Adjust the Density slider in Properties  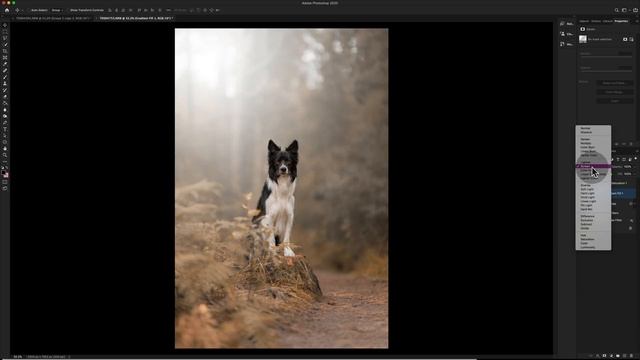pyautogui.click(x=606, y=58)
